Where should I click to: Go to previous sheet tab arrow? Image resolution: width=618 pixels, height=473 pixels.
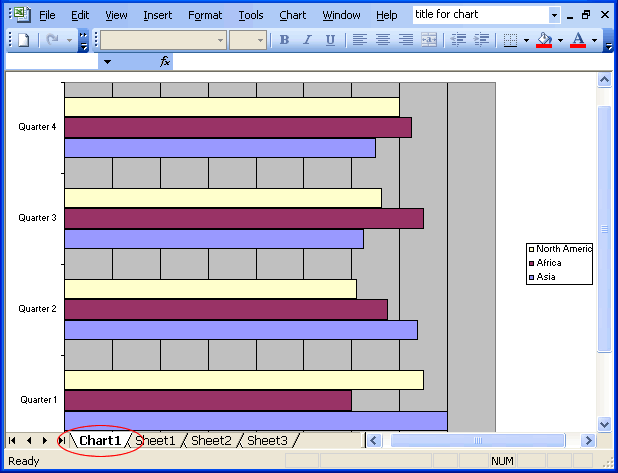29,441
